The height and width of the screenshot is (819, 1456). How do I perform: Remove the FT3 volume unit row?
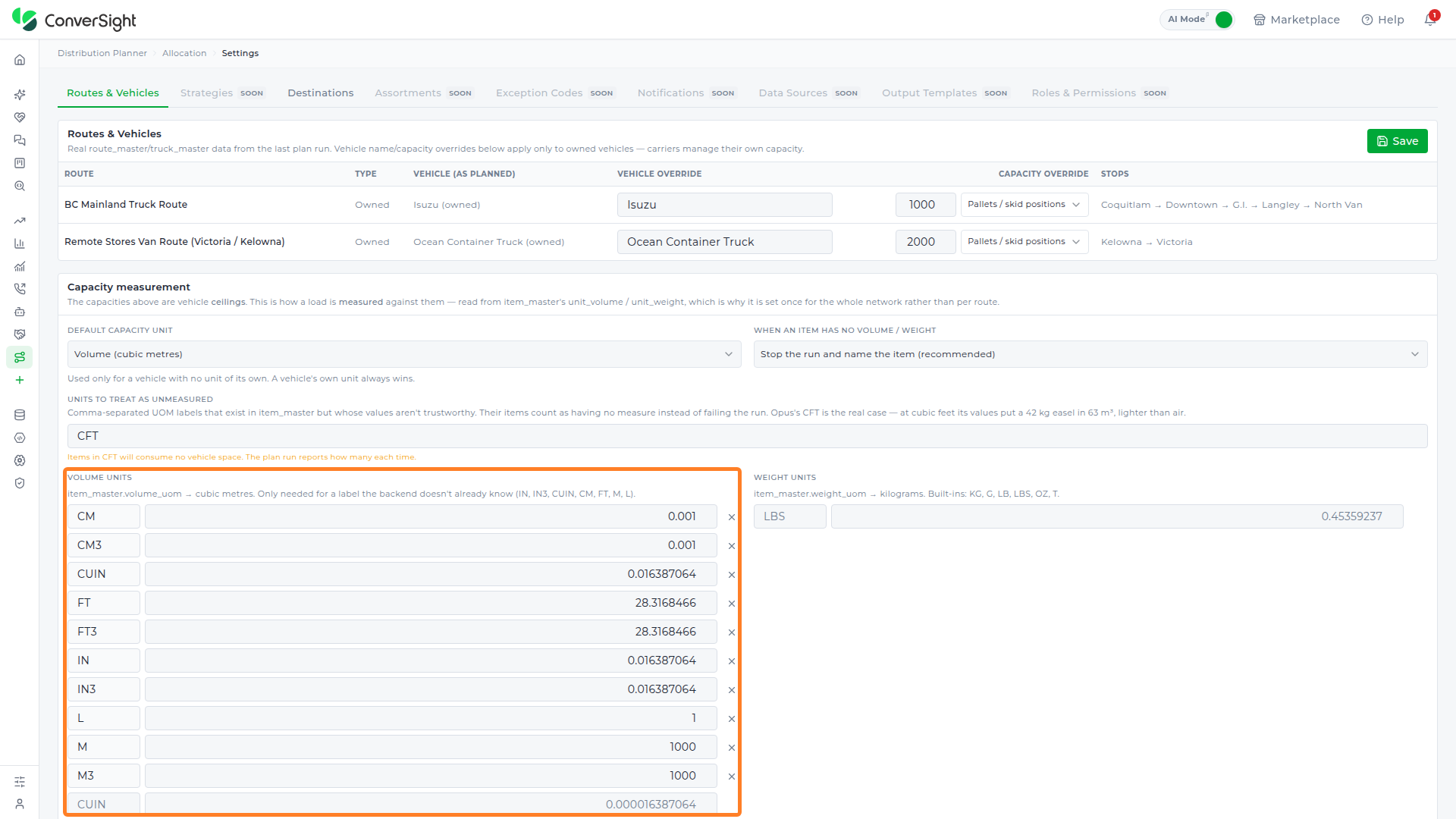click(x=732, y=632)
